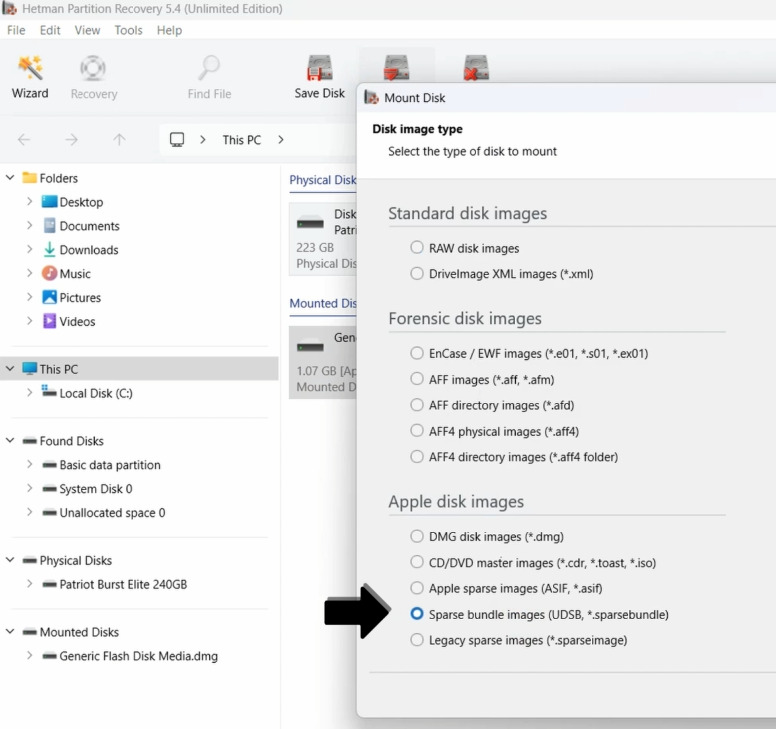Select the Documents folder icon

[x=49, y=226]
